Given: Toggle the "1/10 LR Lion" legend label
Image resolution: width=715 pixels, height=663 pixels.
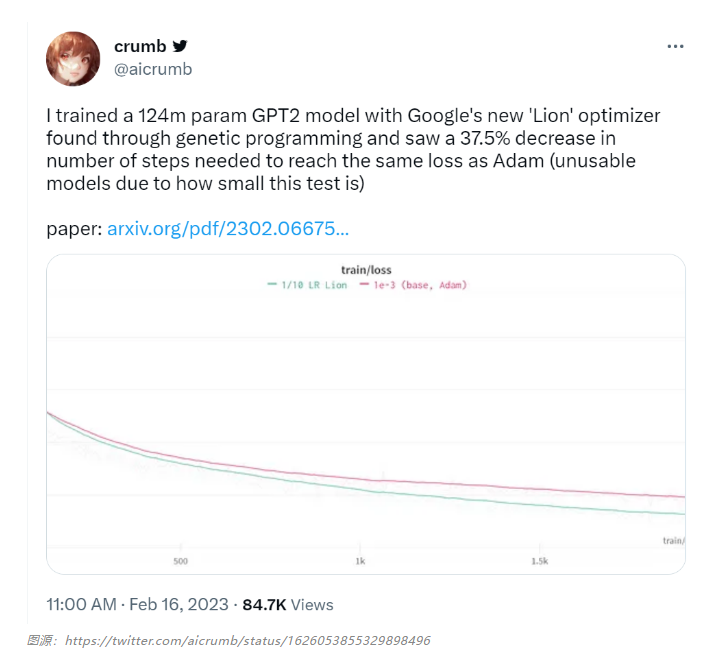Looking at the screenshot, I should click(314, 285).
